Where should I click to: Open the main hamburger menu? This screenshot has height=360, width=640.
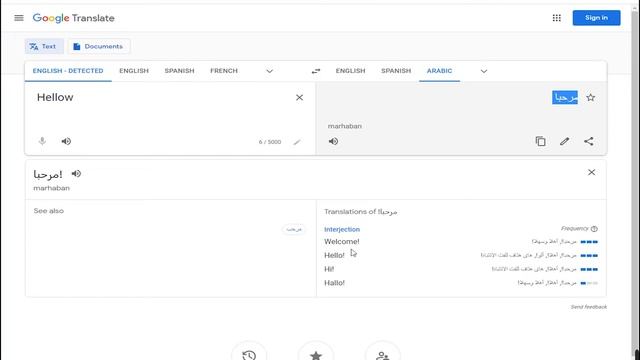coord(19,18)
